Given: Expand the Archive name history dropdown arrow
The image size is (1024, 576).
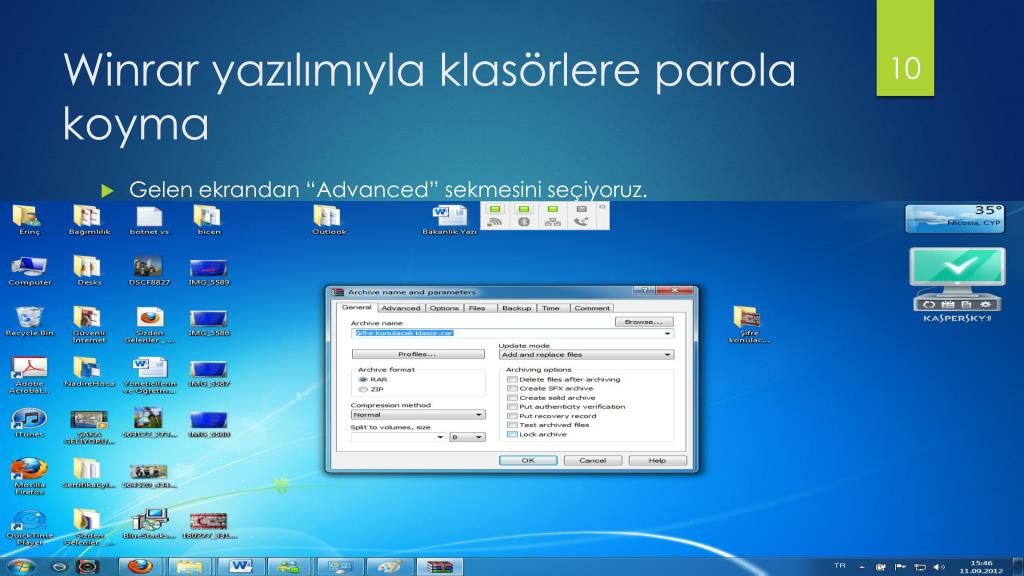Looking at the screenshot, I should click(667, 334).
